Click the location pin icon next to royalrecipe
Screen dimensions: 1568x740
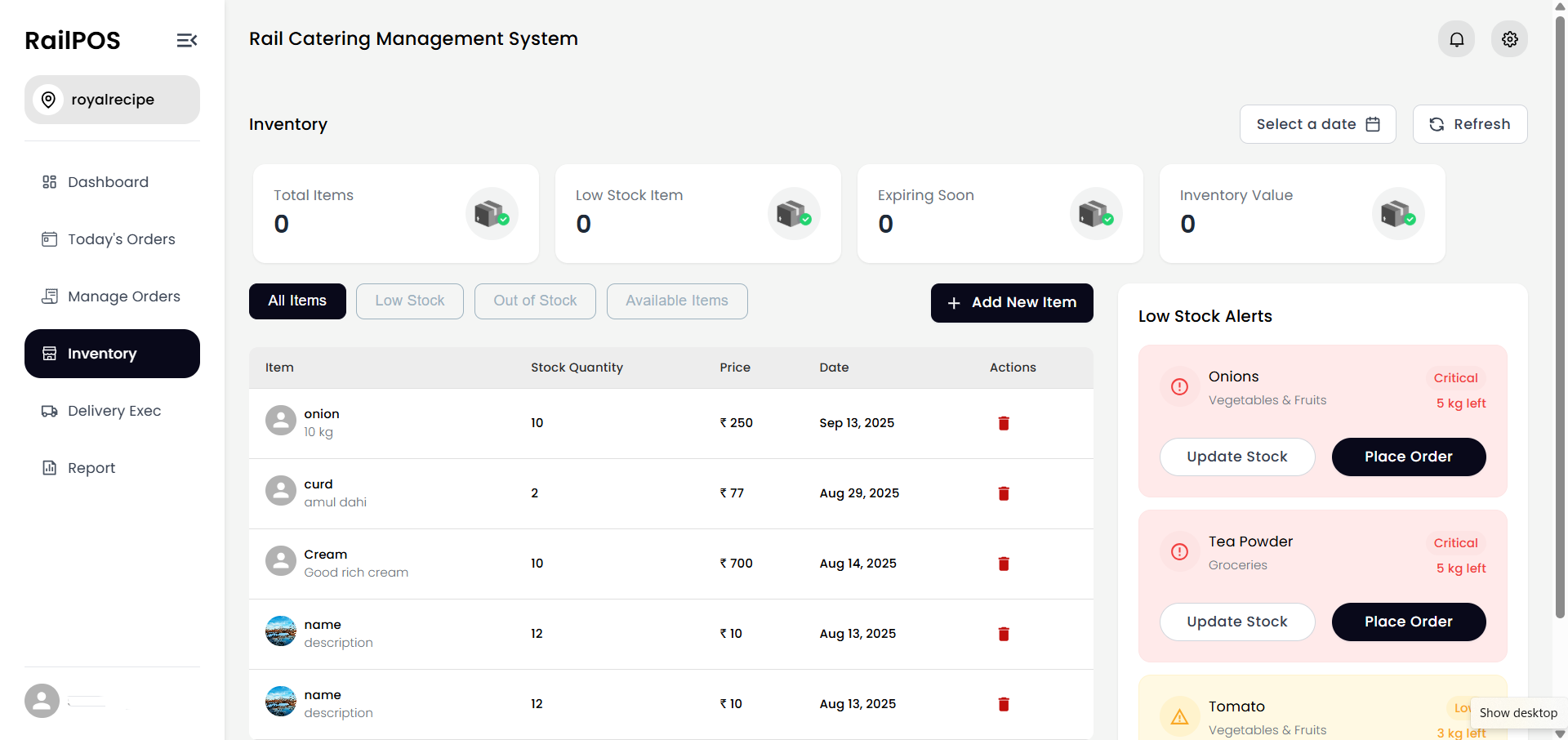pos(48,100)
